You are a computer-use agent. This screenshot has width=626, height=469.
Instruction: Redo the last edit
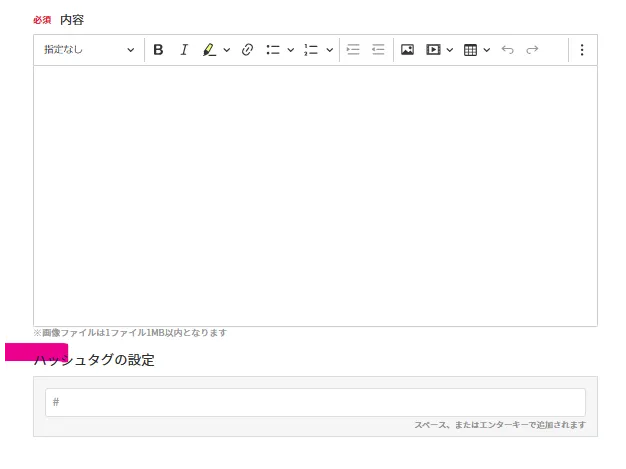(533, 50)
